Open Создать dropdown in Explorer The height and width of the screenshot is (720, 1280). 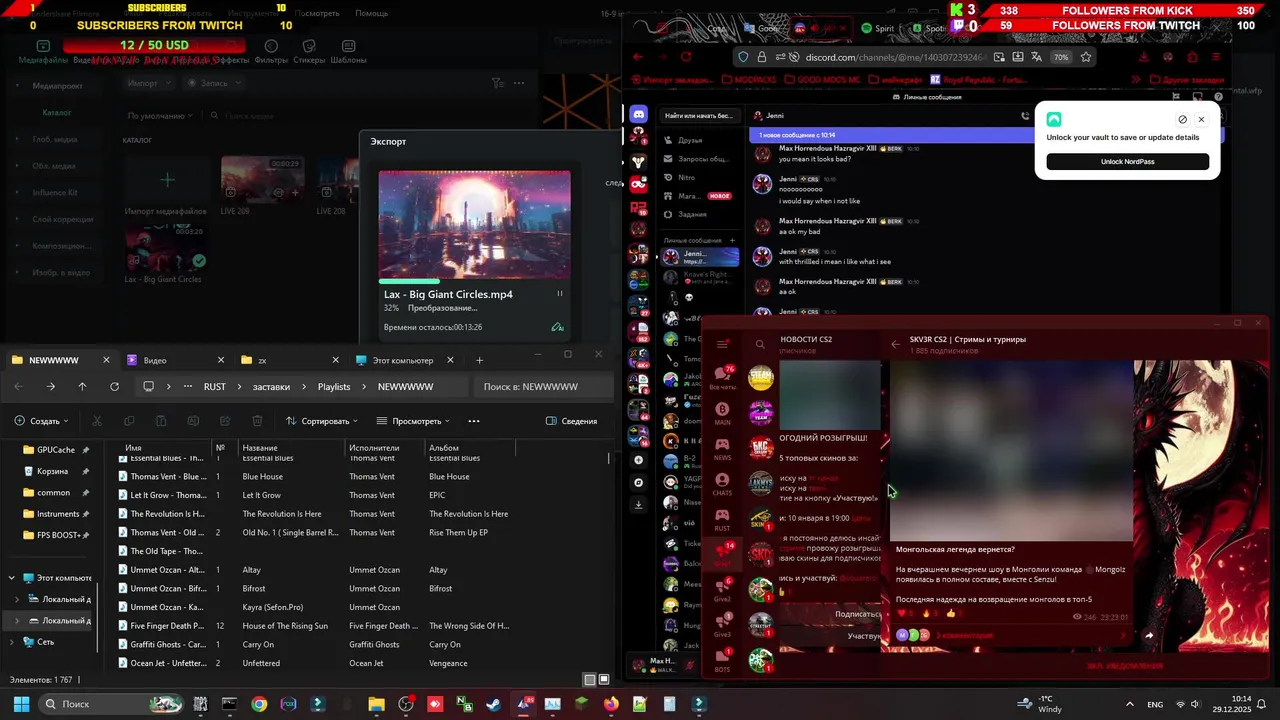point(41,421)
